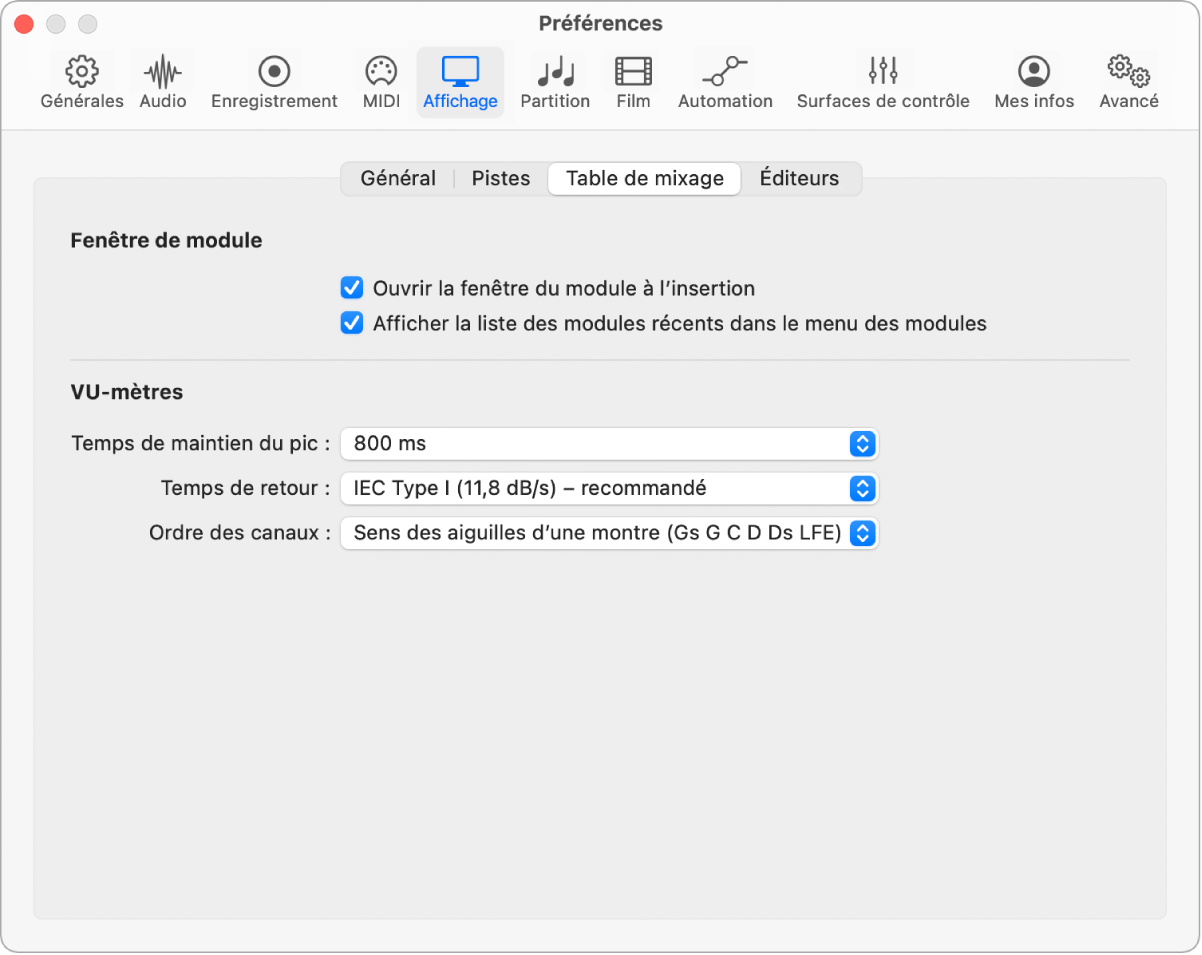Switch to the Général tab
The width and height of the screenshot is (1202, 955).
pyautogui.click(x=398, y=179)
